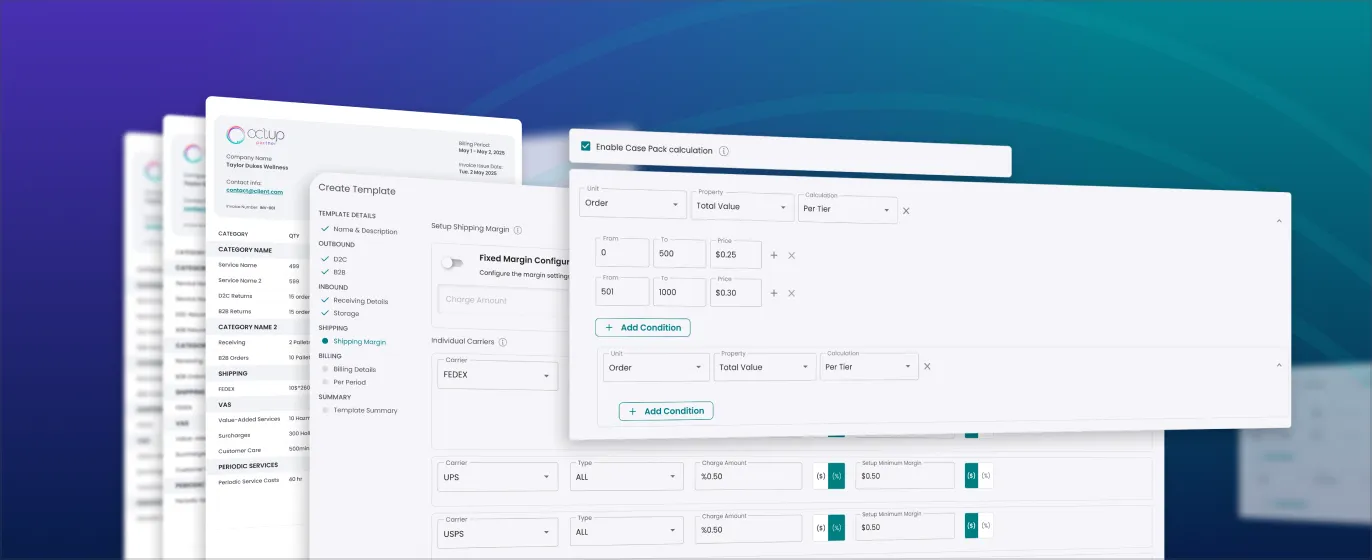Select (%) for USPS charge amount
The width and height of the screenshot is (1372, 560).
[837, 529]
